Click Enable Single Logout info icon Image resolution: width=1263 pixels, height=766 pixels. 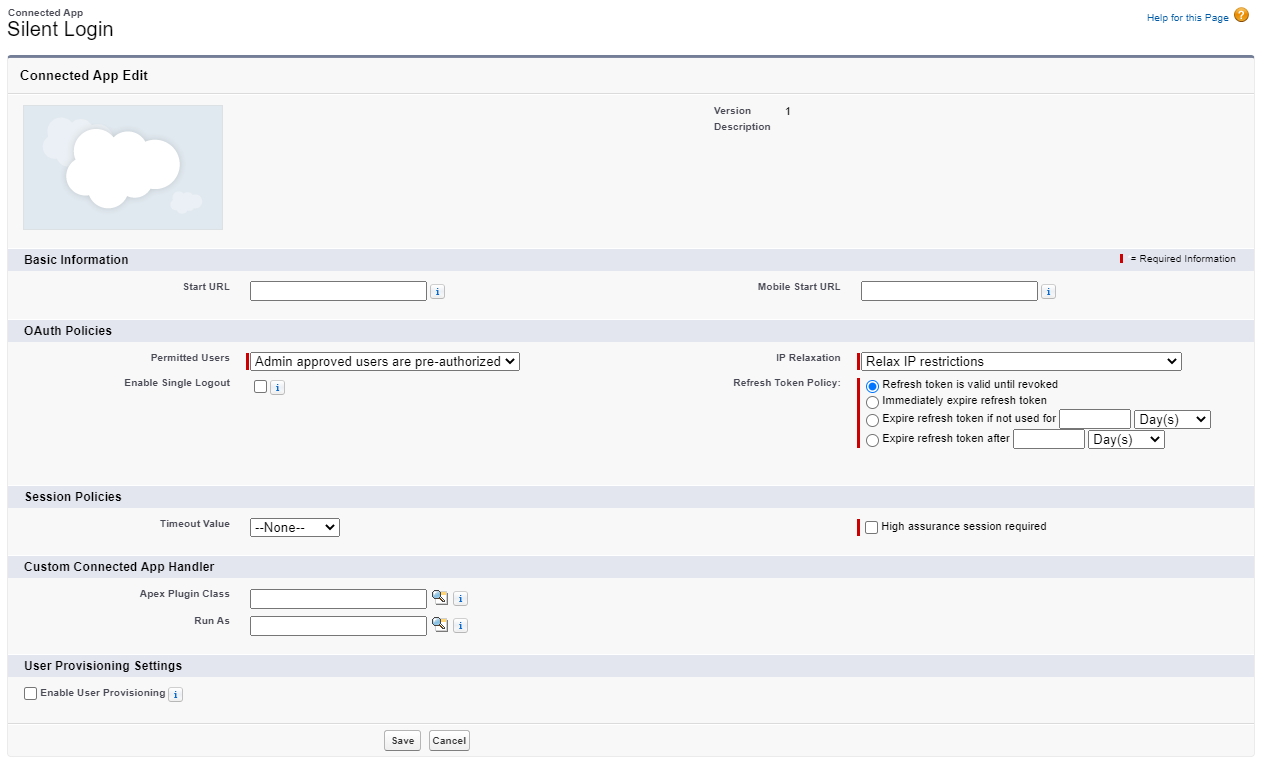tap(278, 388)
